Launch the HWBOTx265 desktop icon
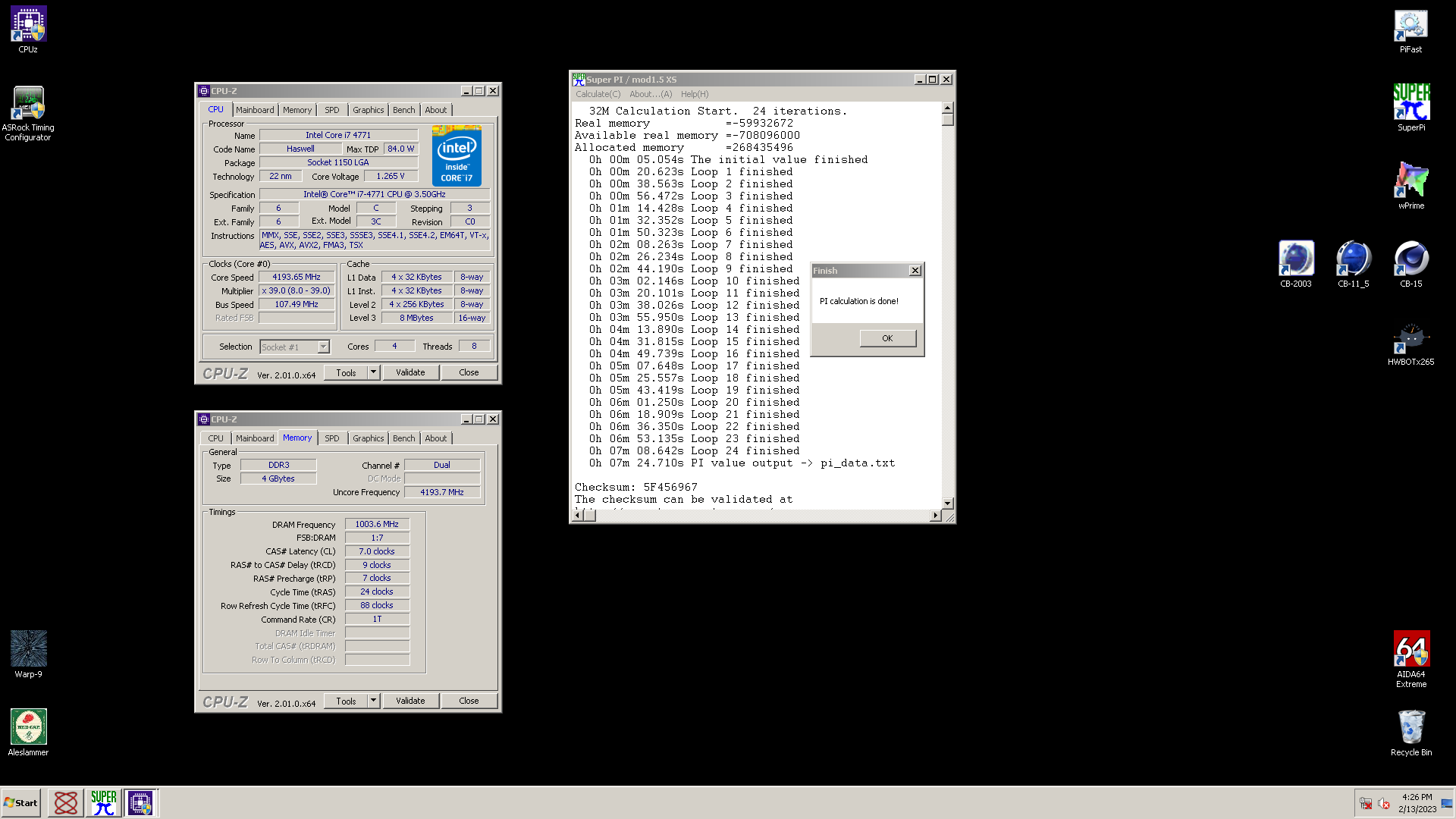This screenshot has height=819, width=1456. (1410, 343)
